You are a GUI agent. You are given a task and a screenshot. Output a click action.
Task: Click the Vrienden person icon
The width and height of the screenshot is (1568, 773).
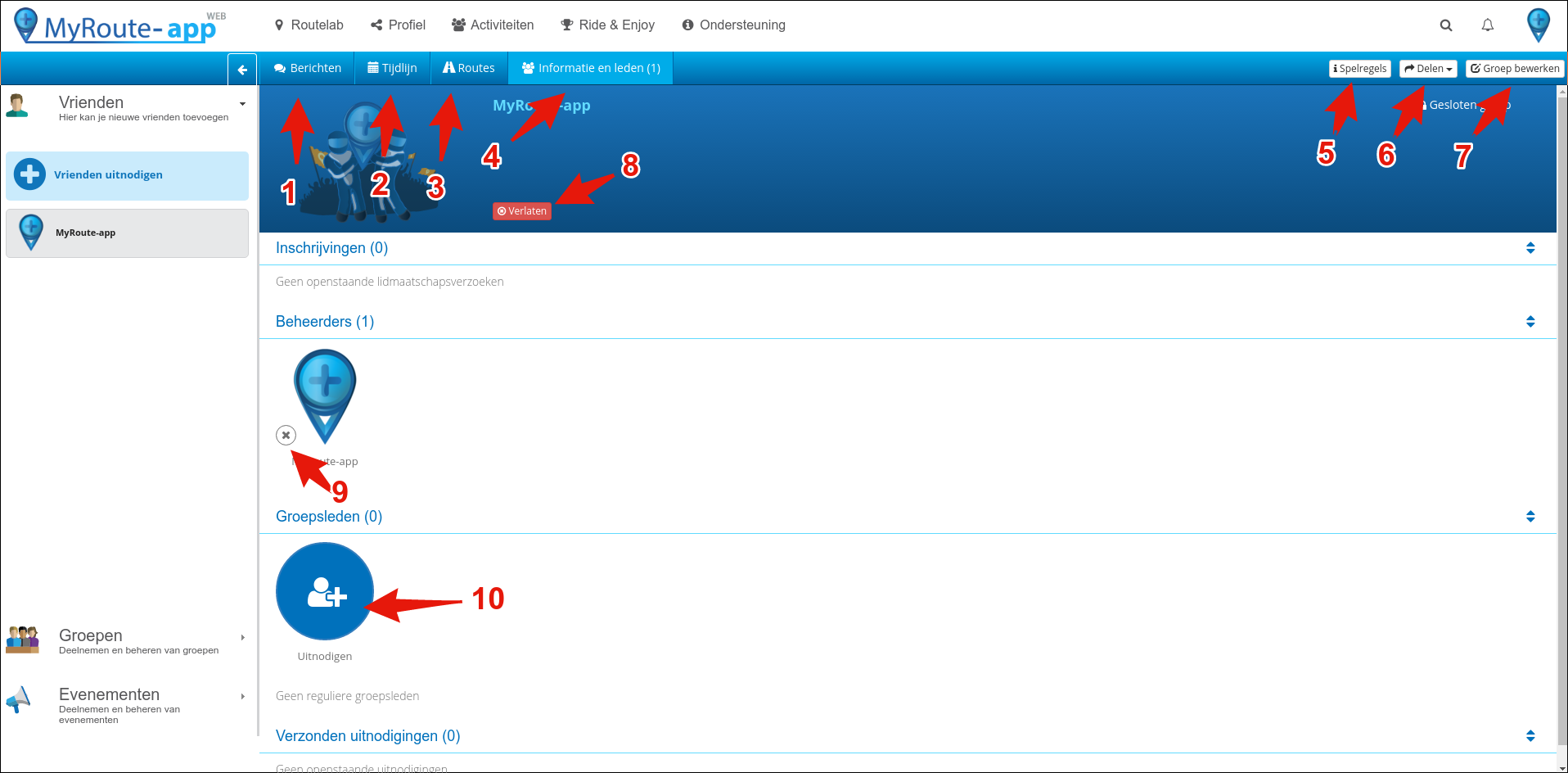click(17, 106)
